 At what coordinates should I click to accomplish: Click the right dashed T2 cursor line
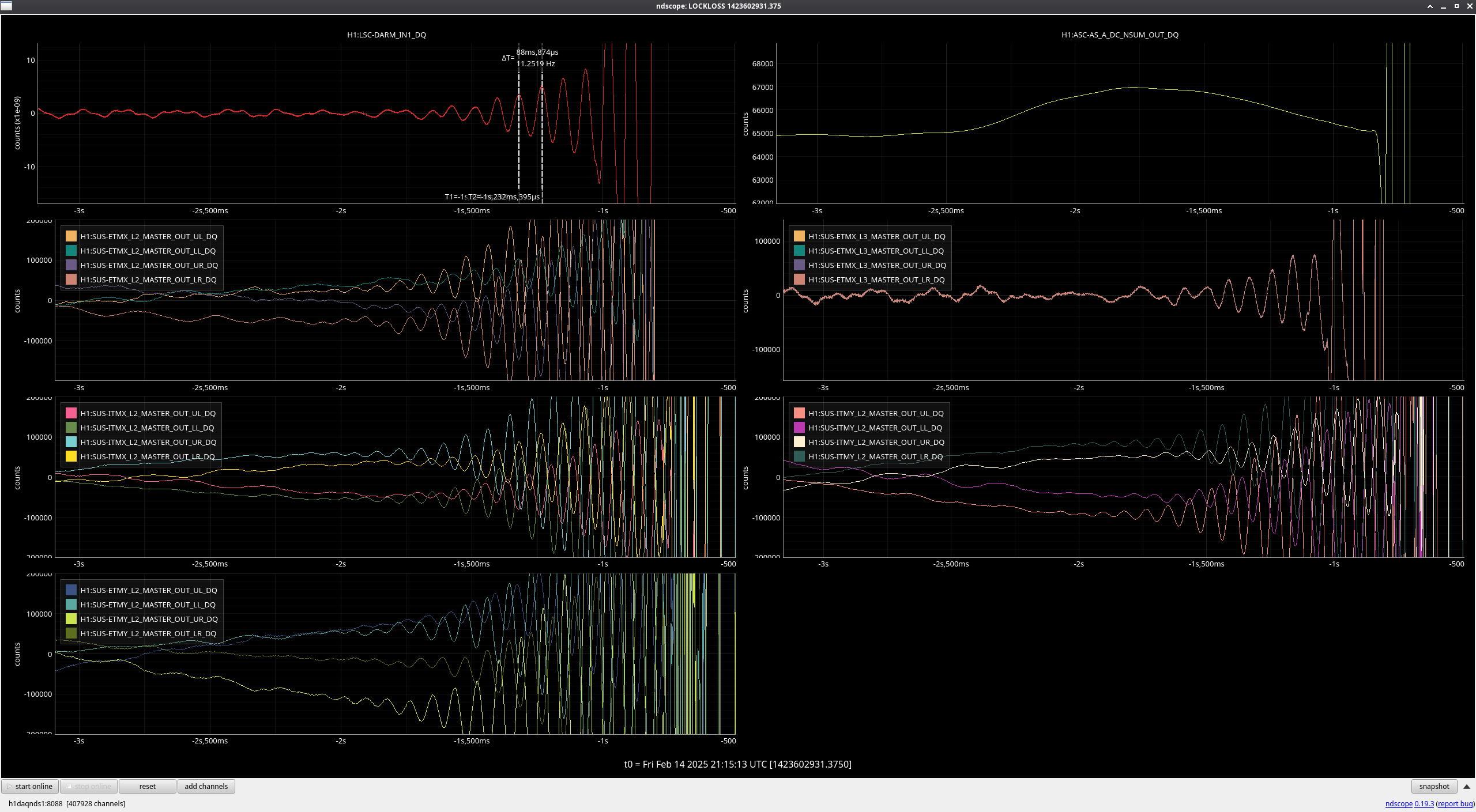542,123
